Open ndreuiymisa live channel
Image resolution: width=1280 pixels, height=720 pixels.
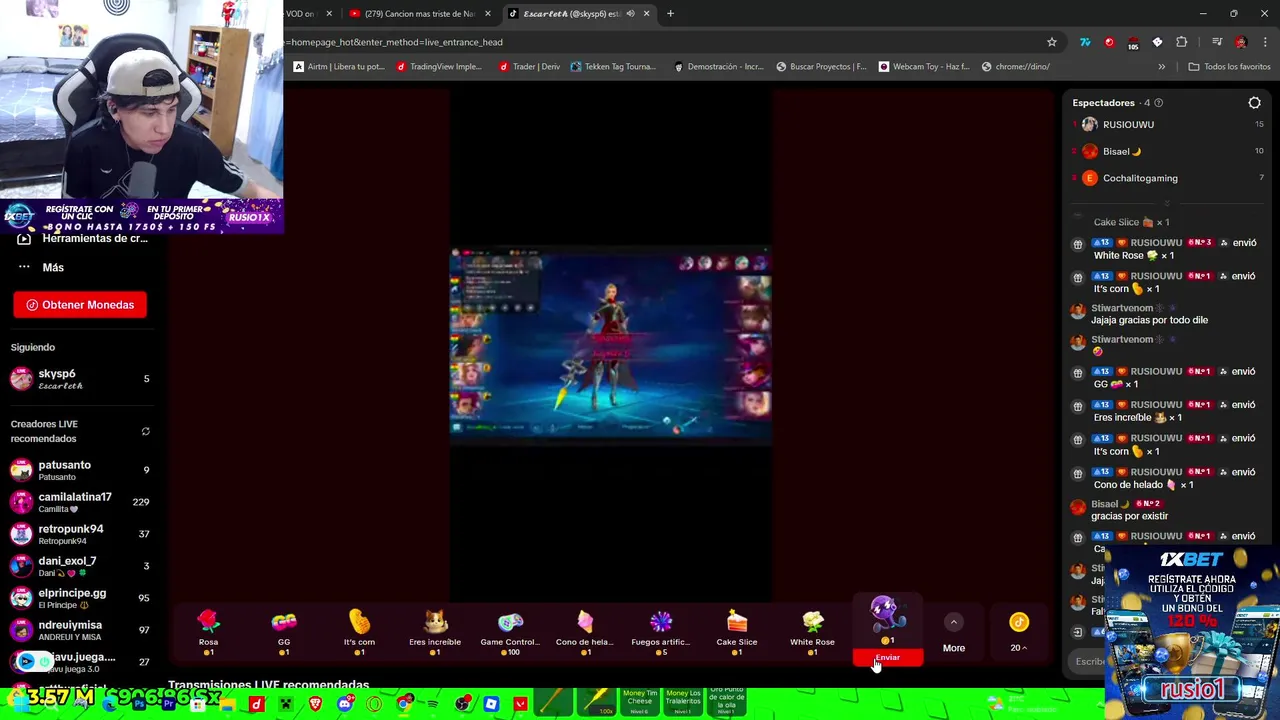pyautogui.click(x=80, y=630)
